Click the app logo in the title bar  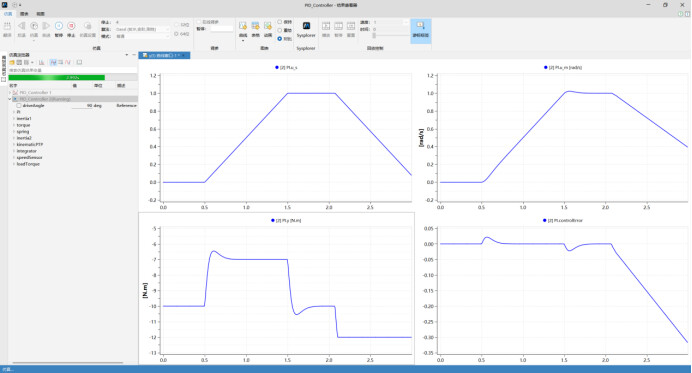tap(5, 5)
